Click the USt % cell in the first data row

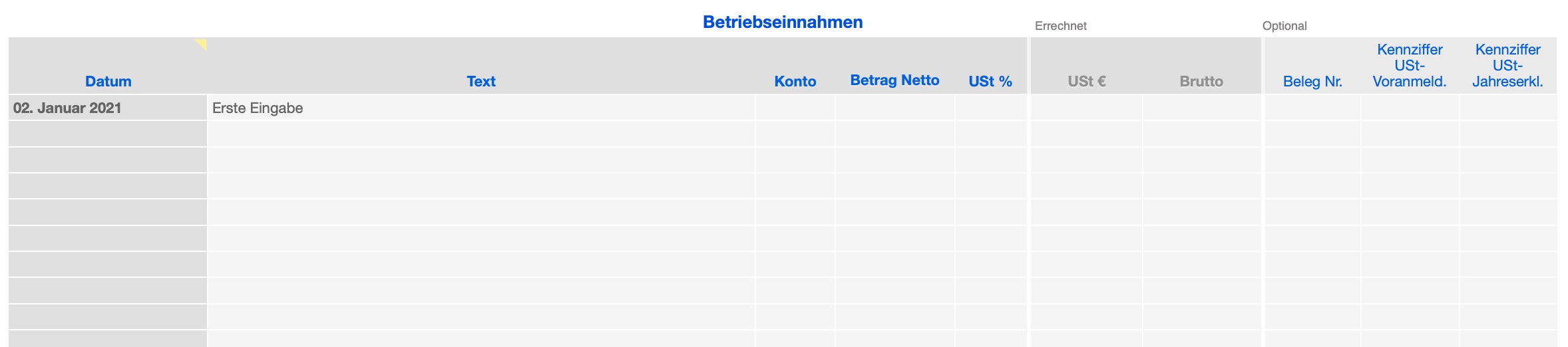[x=990, y=108]
